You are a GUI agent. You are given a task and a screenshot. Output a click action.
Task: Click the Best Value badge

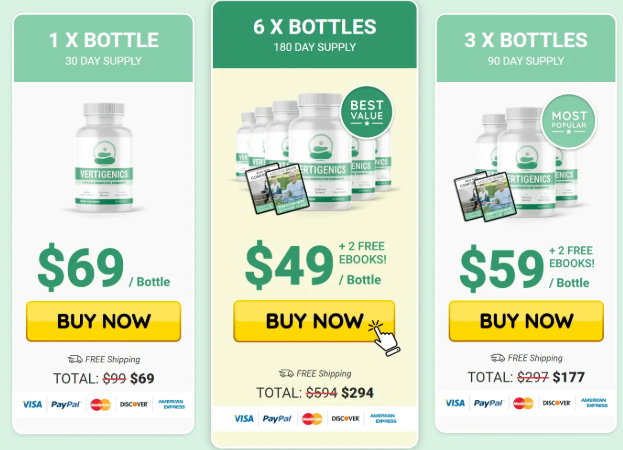(x=366, y=112)
